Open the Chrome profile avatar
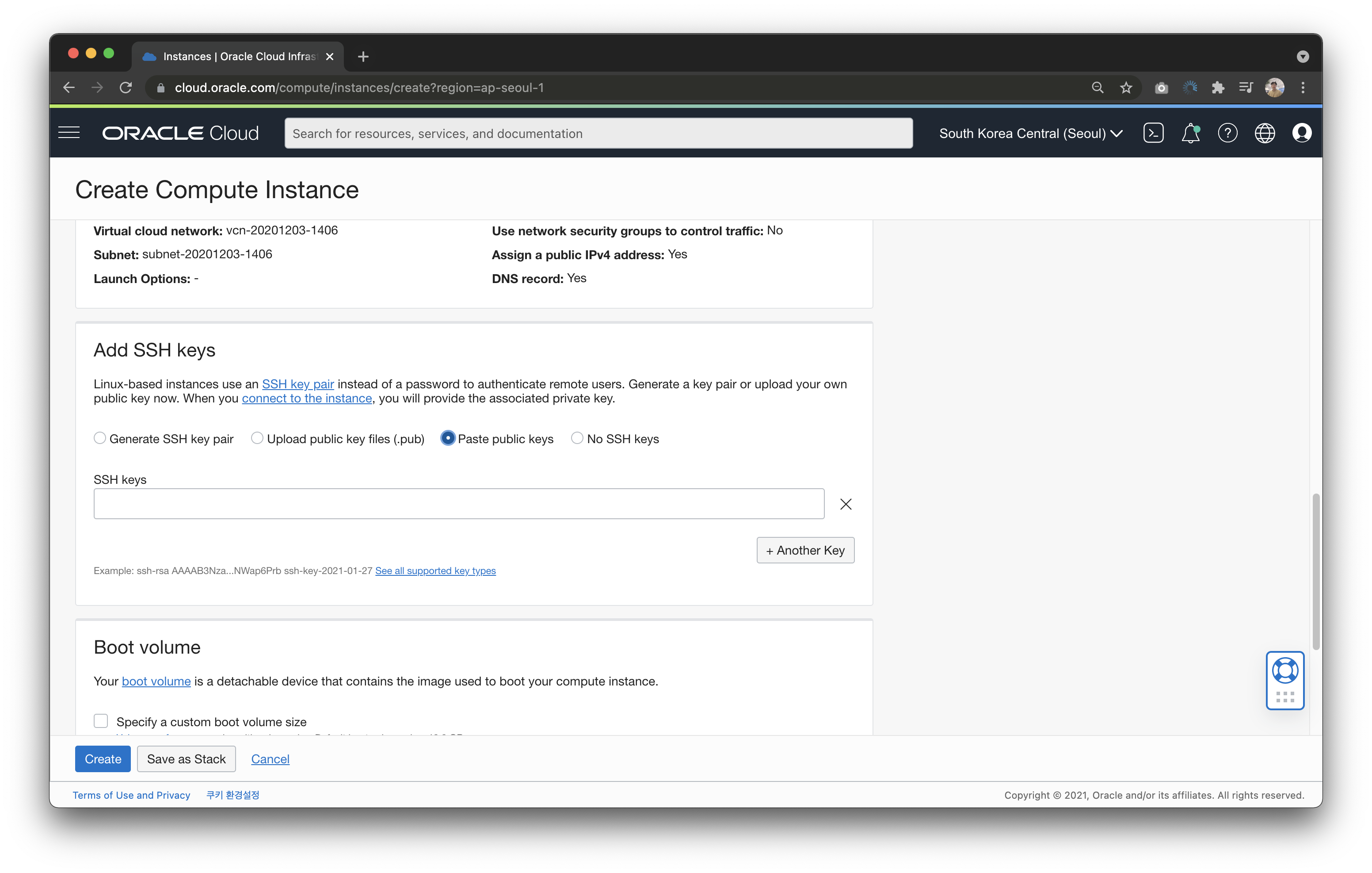Screen dimensions: 1372x873 point(1274,87)
